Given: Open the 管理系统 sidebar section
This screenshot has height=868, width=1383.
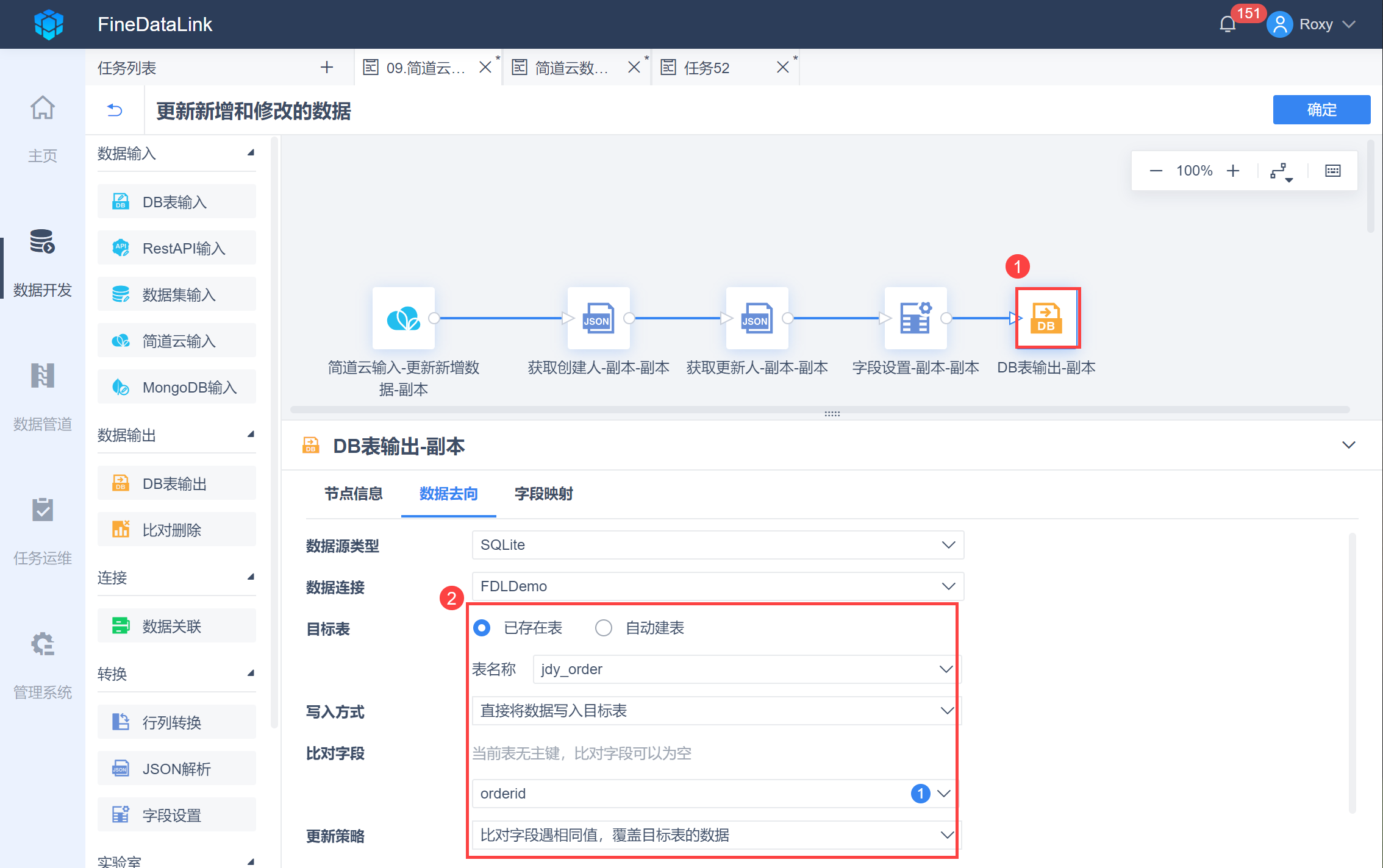Looking at the screenshot, I should click(x=43, y=666).
